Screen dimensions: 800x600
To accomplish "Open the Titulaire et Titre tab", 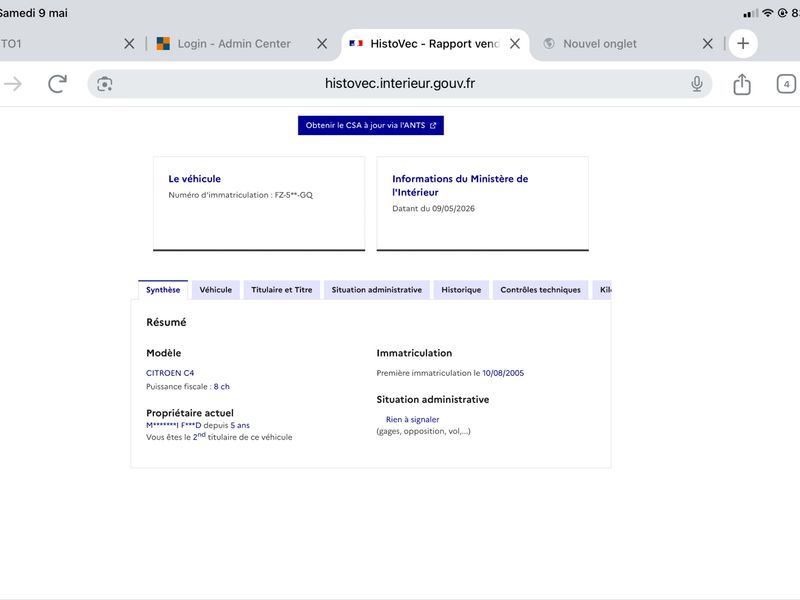I will 282,290.
